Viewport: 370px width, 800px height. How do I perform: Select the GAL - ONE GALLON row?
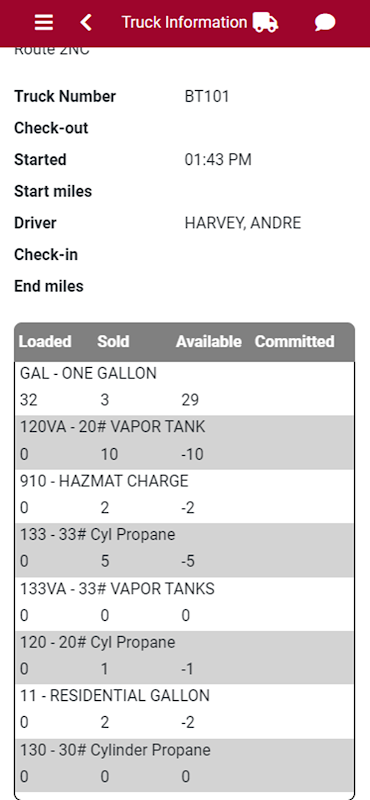click(184, 387)
